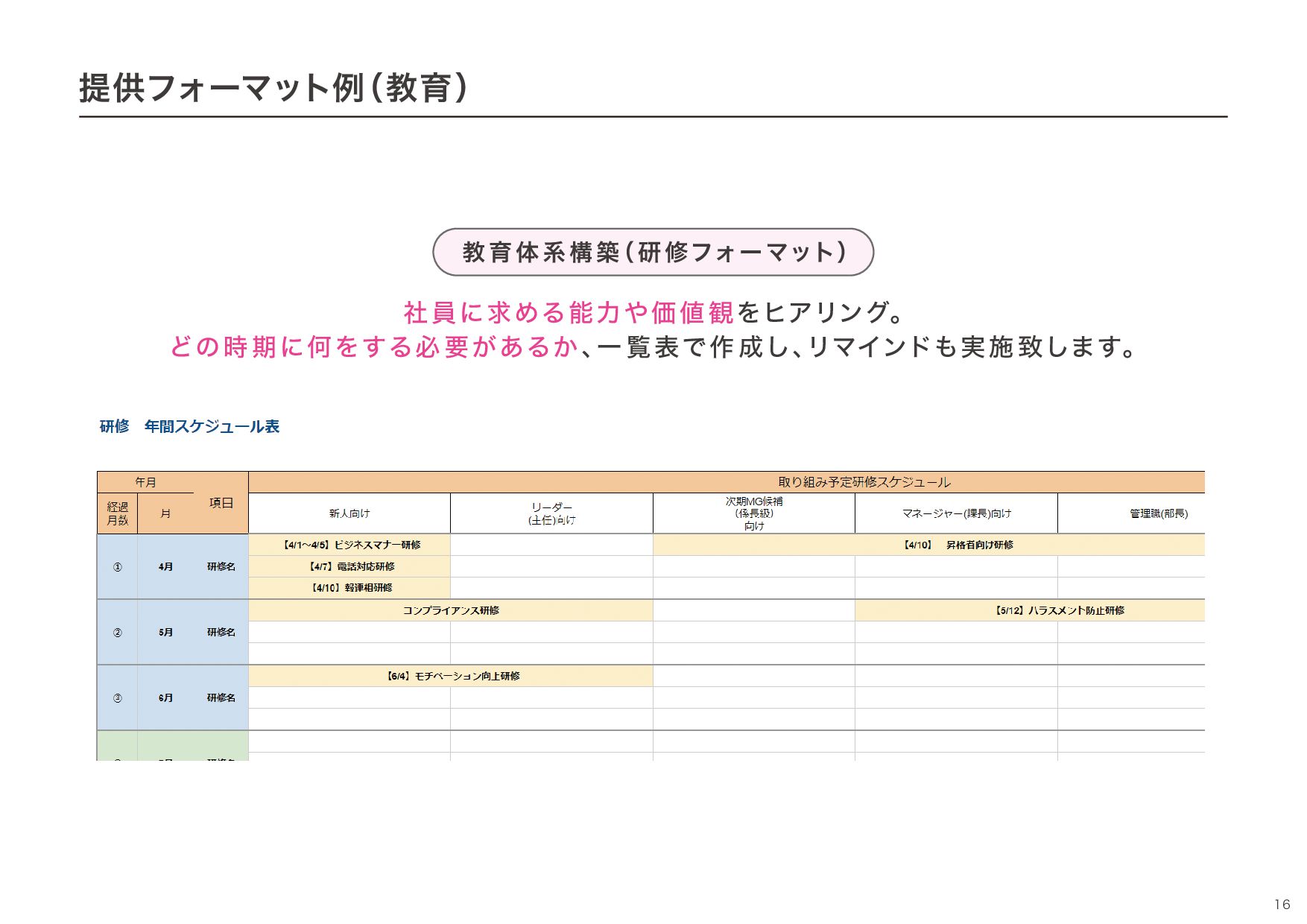Select the 項目 header cell
This screenshot has width=1307, height=924.
coord(221,503)
